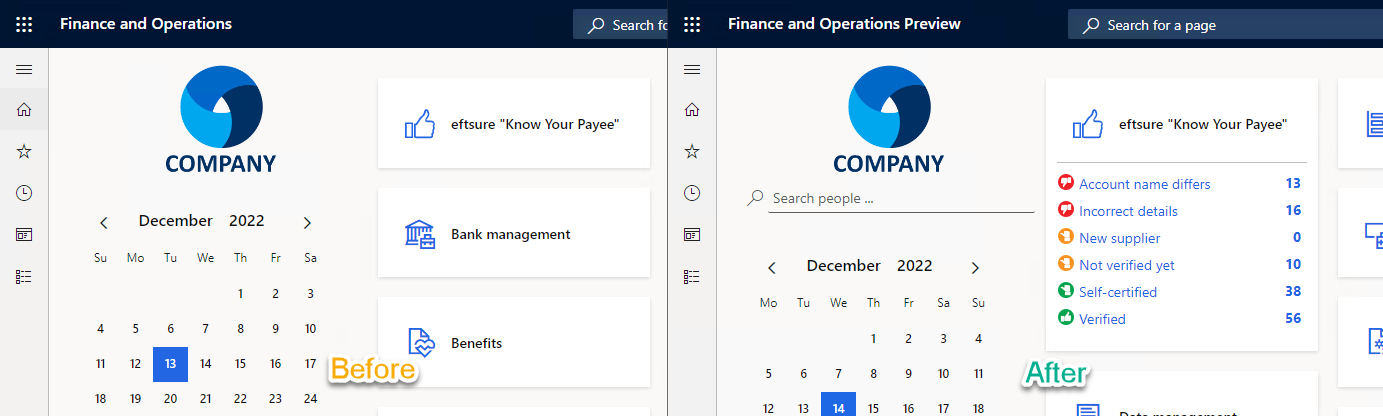Click orange icon beside New supplier

(1066, 237)
